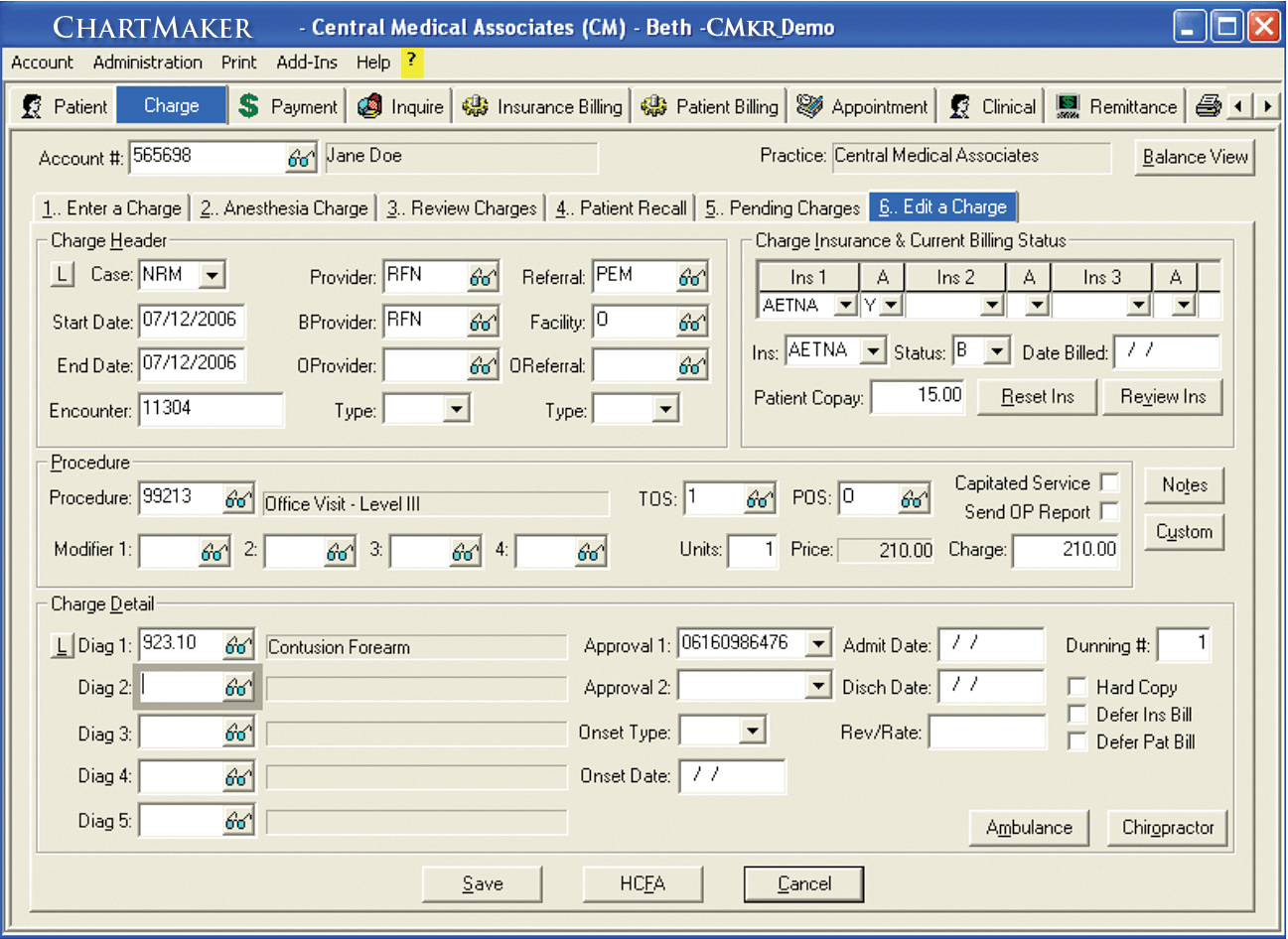Click the Balance View button
The height and width of the screenshot is (939, 1288).
coord(1195,157)
